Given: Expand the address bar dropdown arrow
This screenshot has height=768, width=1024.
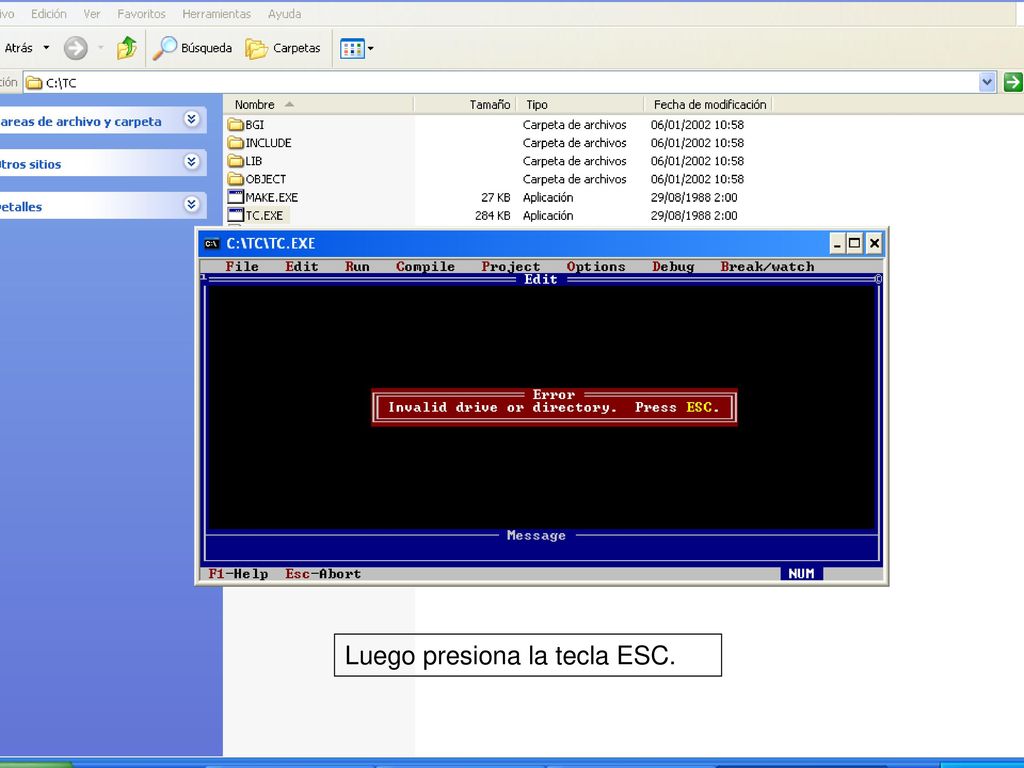Looking at the screenshot, I should [987, 82].
